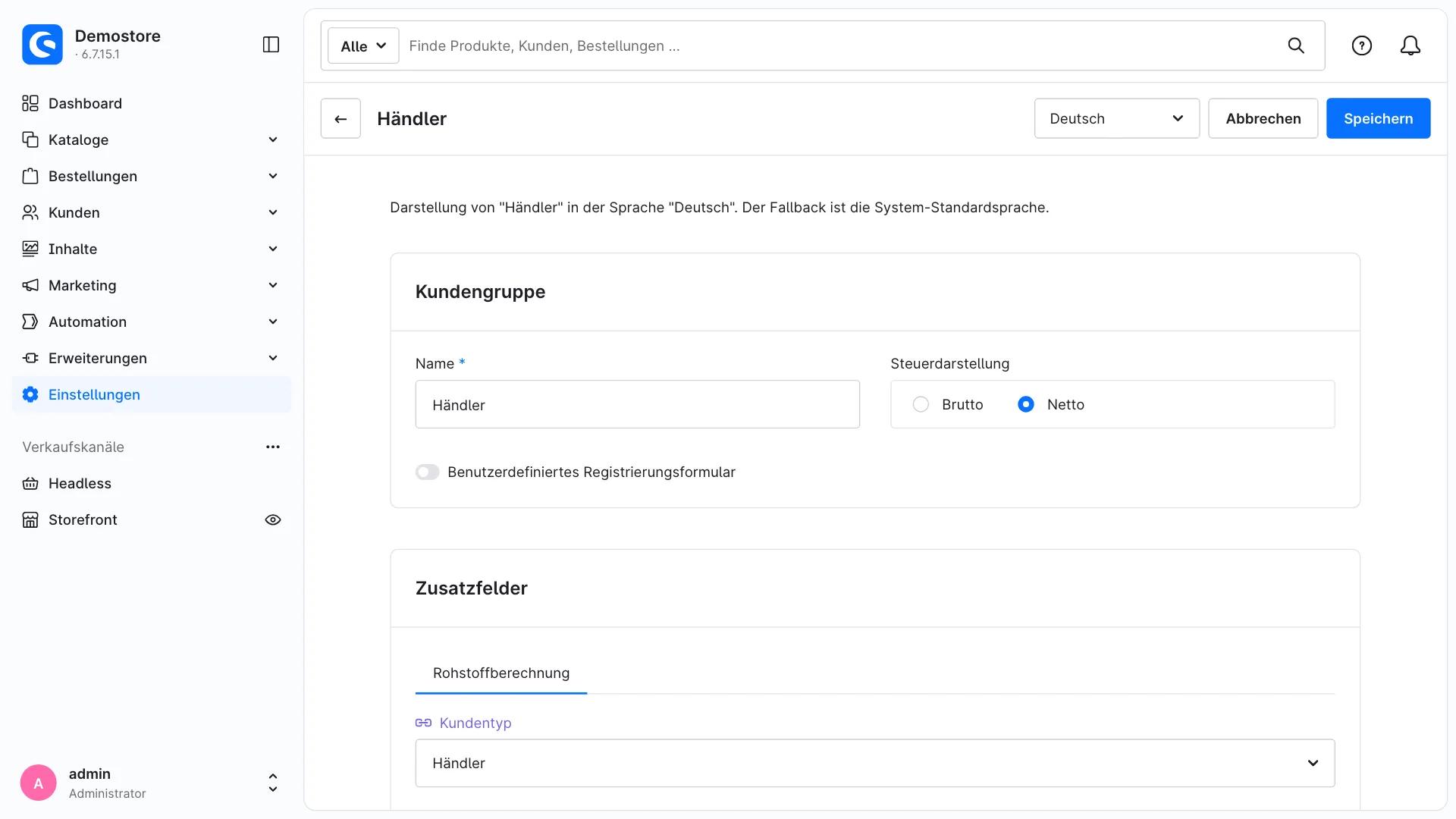Open the Alle search filter dropdown
The width and height of the screenshot is (1456, 819).
pyautogui.click(x=363, y=45)
